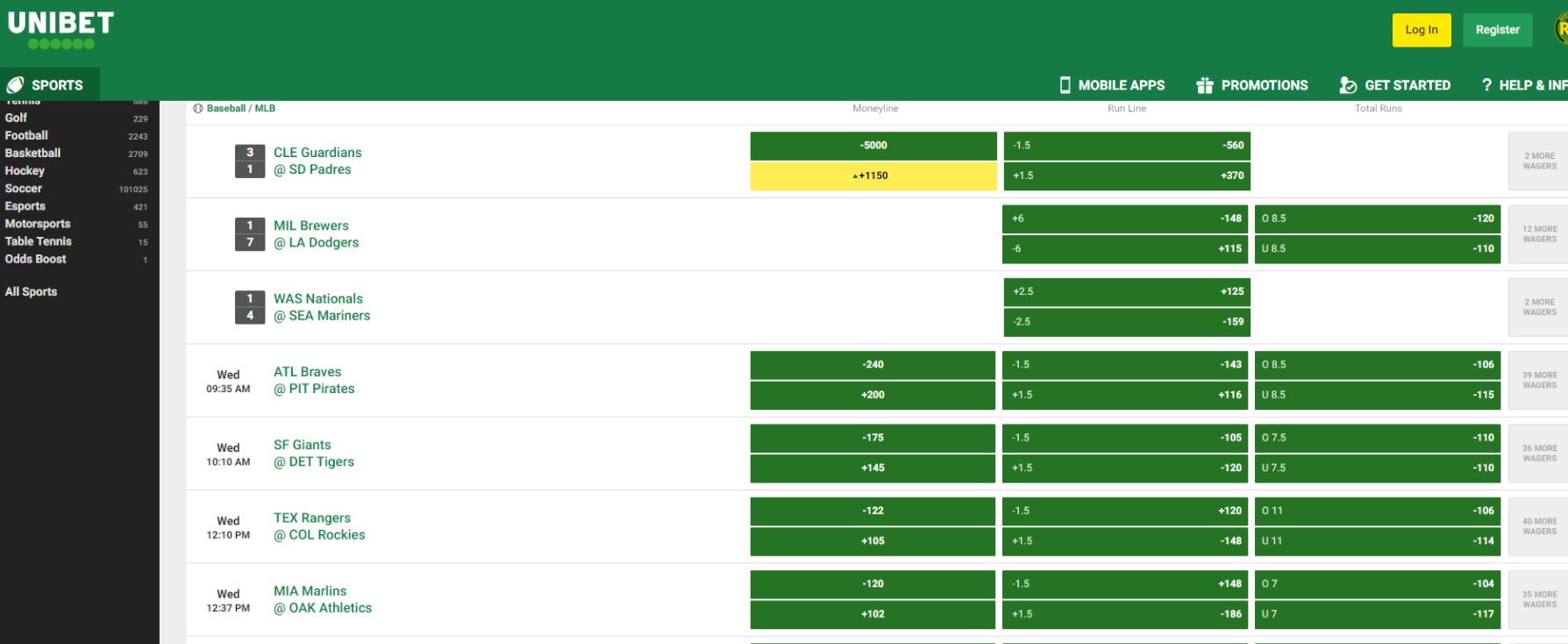1568x644 pixels.
Task: Click the Get Started icon
Action: [1348, 85]
